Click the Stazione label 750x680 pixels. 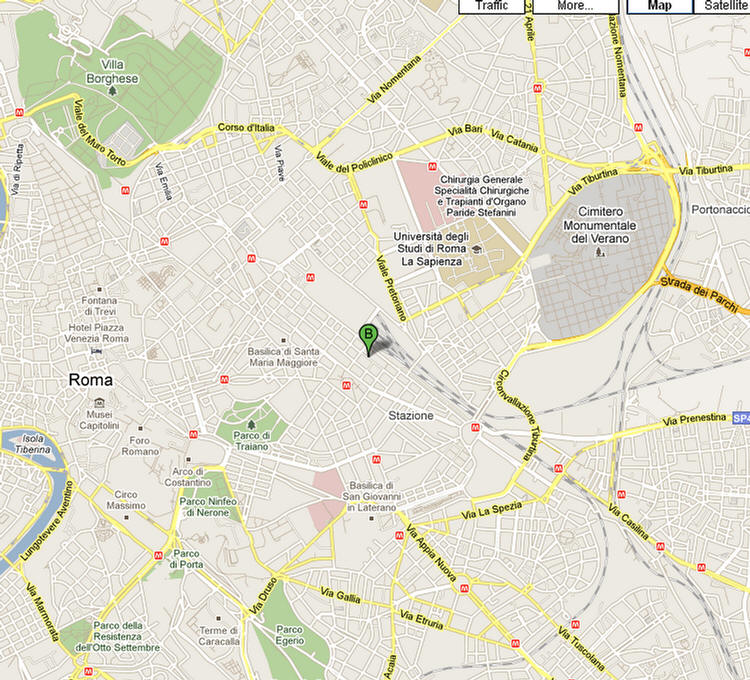click(411, 415)
